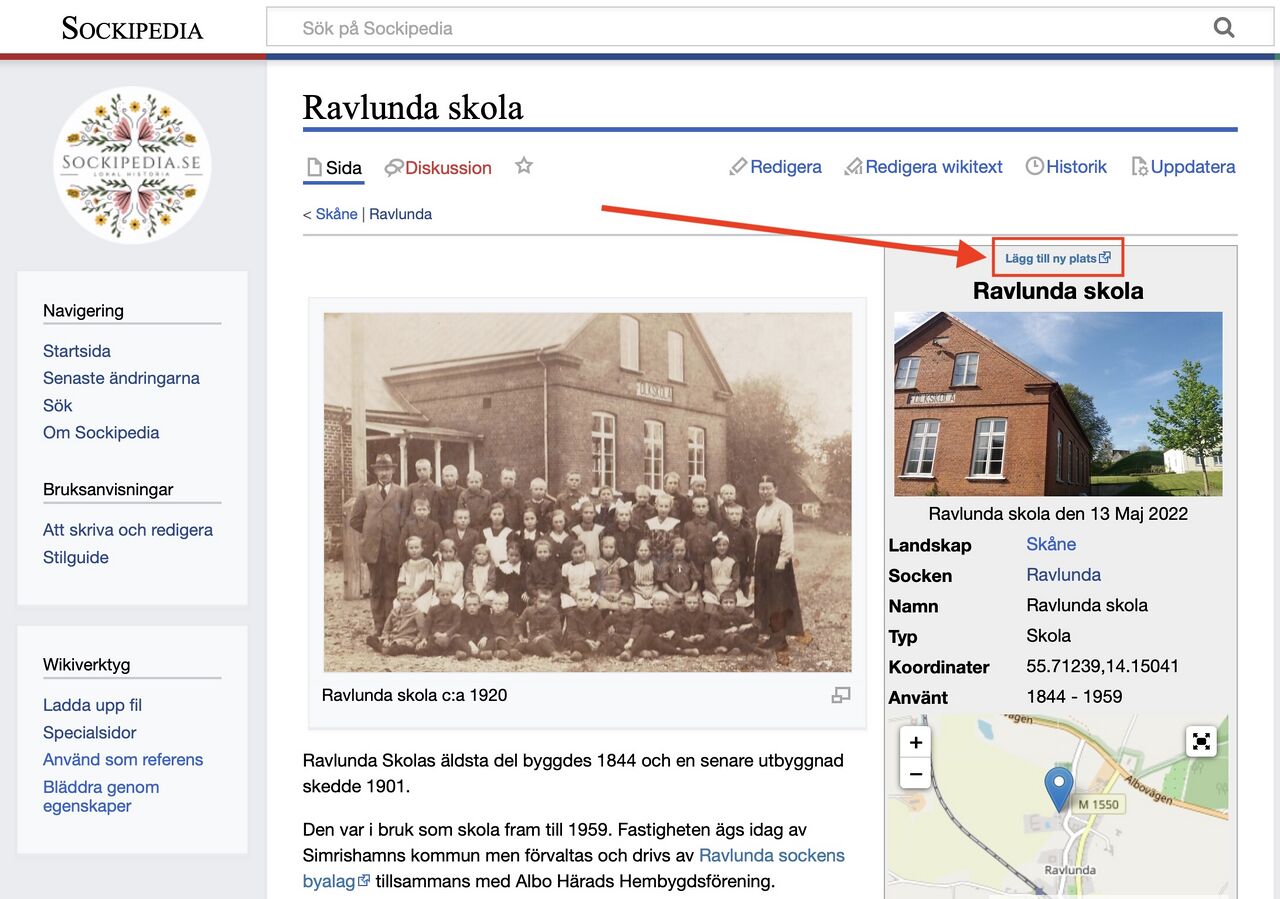Click the Sockipedia.se flower logo
This screenshot has height=899, width=1280.
coord(132,165)
